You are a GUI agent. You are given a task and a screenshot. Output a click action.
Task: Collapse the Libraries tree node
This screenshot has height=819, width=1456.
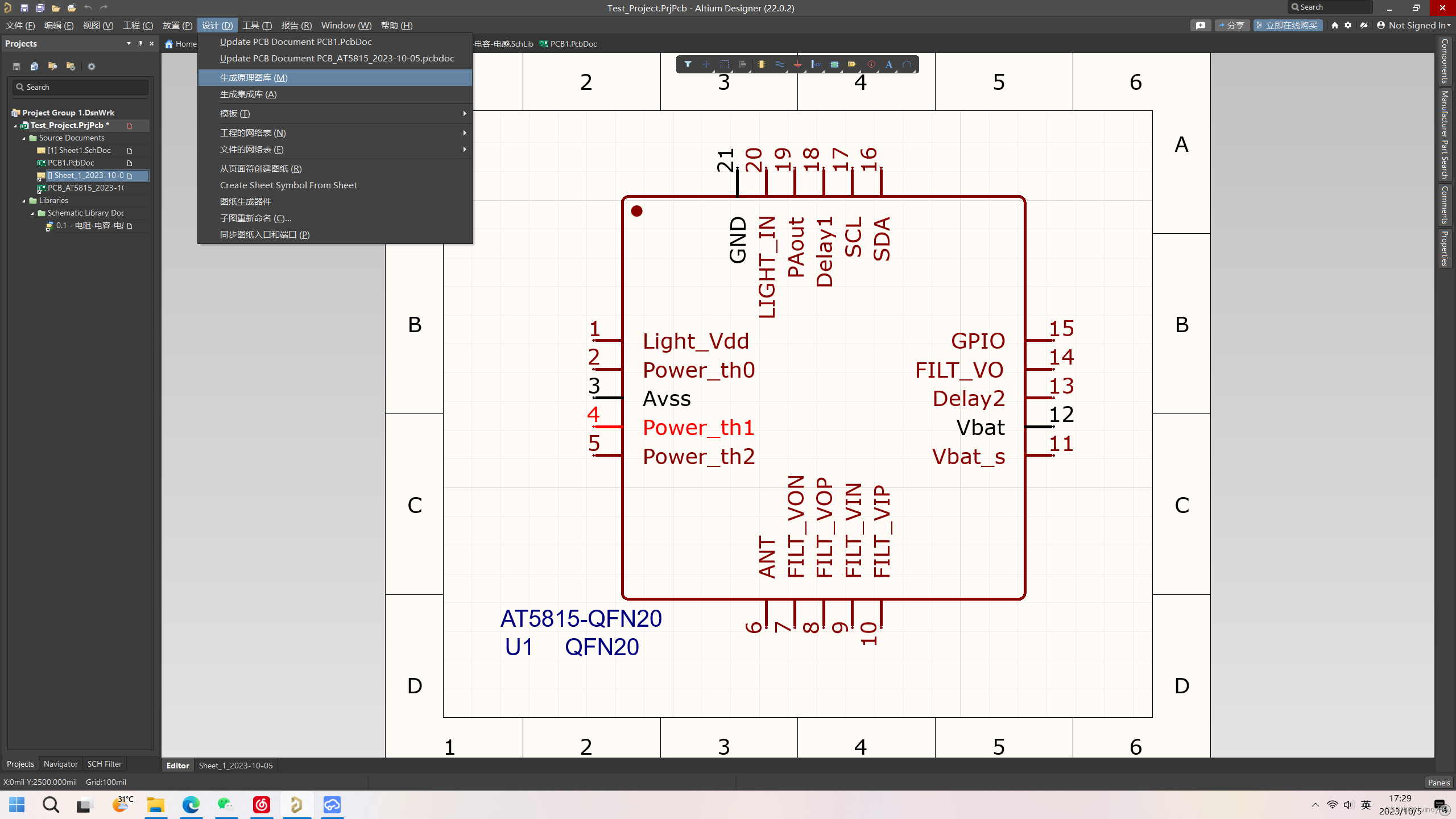tap(24, 201)
